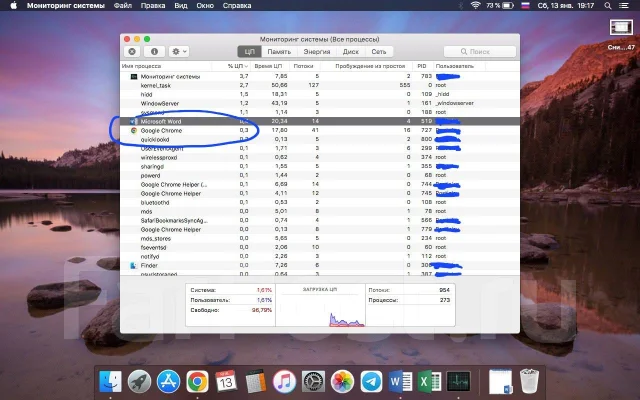Image resolution: width=640 pixels, height=400 pixels.
Task: Select the mds_stores process row
Action: pos(320,238)
